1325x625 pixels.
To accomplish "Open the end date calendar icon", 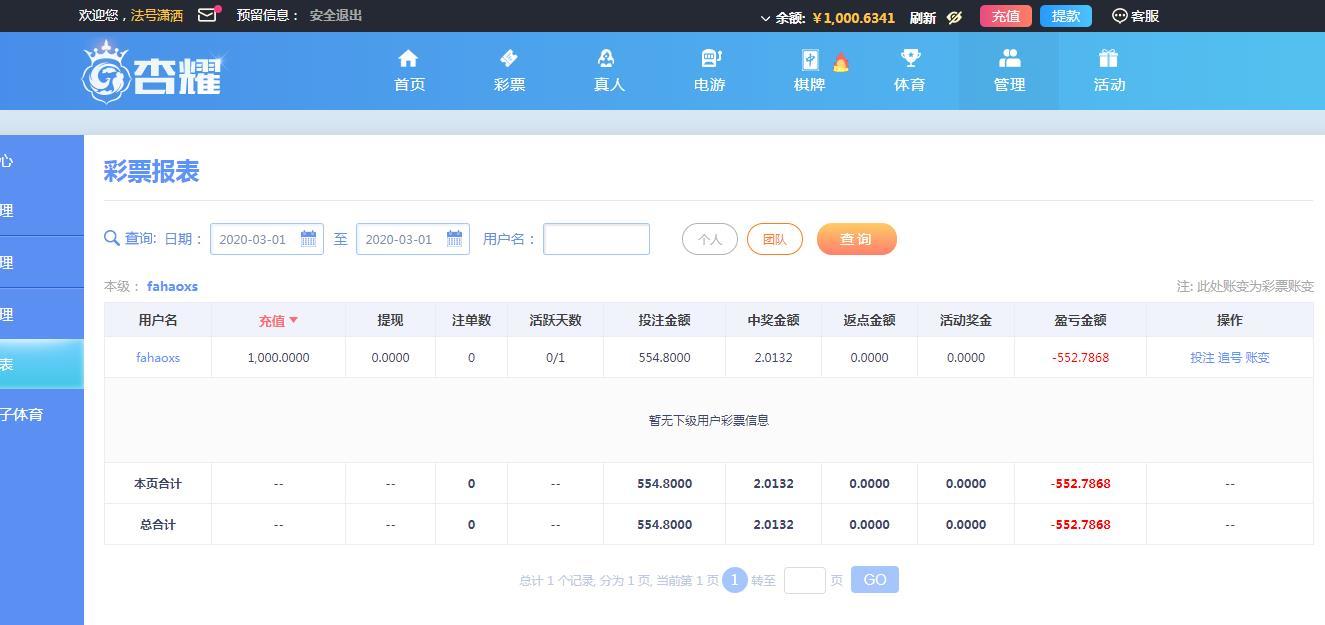I will [455, 238].
